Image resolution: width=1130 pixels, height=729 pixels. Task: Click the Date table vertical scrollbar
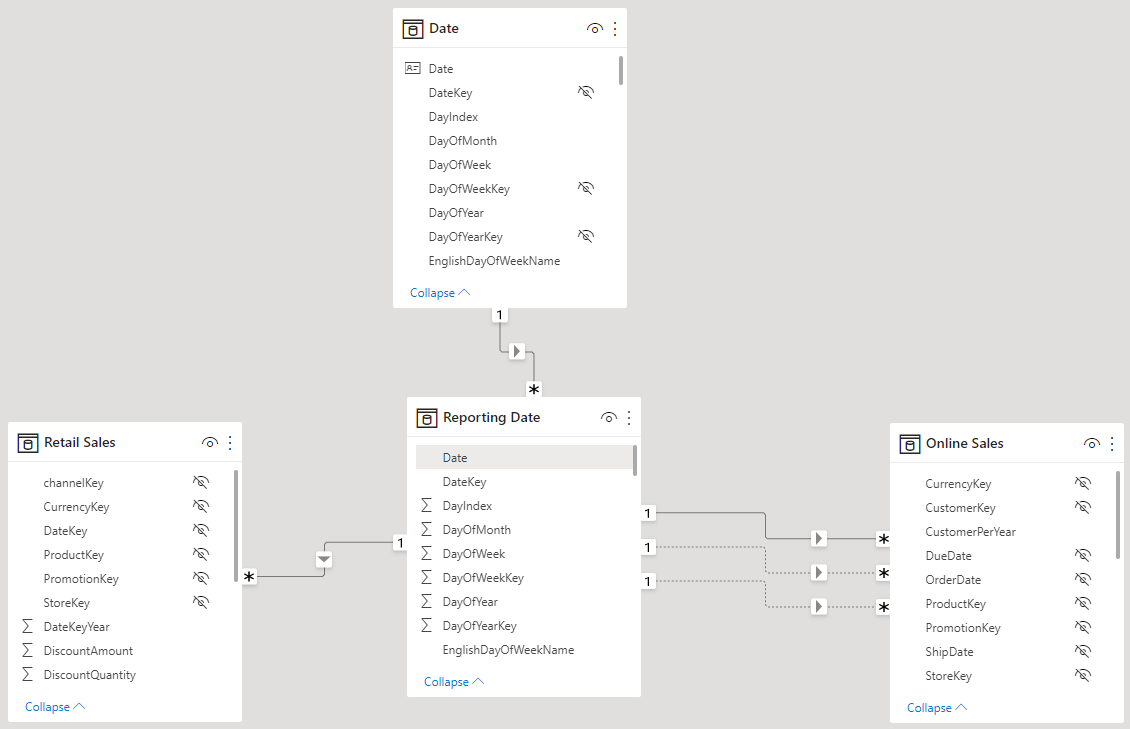point(621,71)
